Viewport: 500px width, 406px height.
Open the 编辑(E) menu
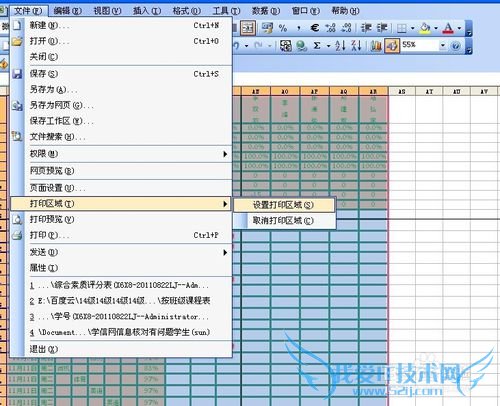(67, 11)
